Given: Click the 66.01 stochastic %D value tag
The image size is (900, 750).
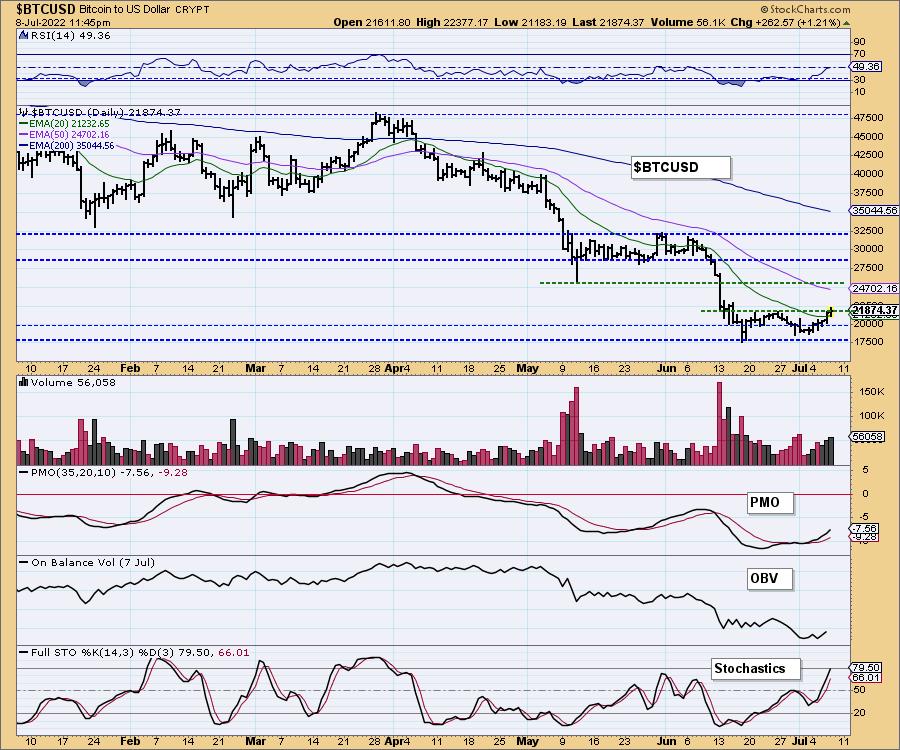Looking at the screenshot, I should pyautogui.click(x=867, y=678).
